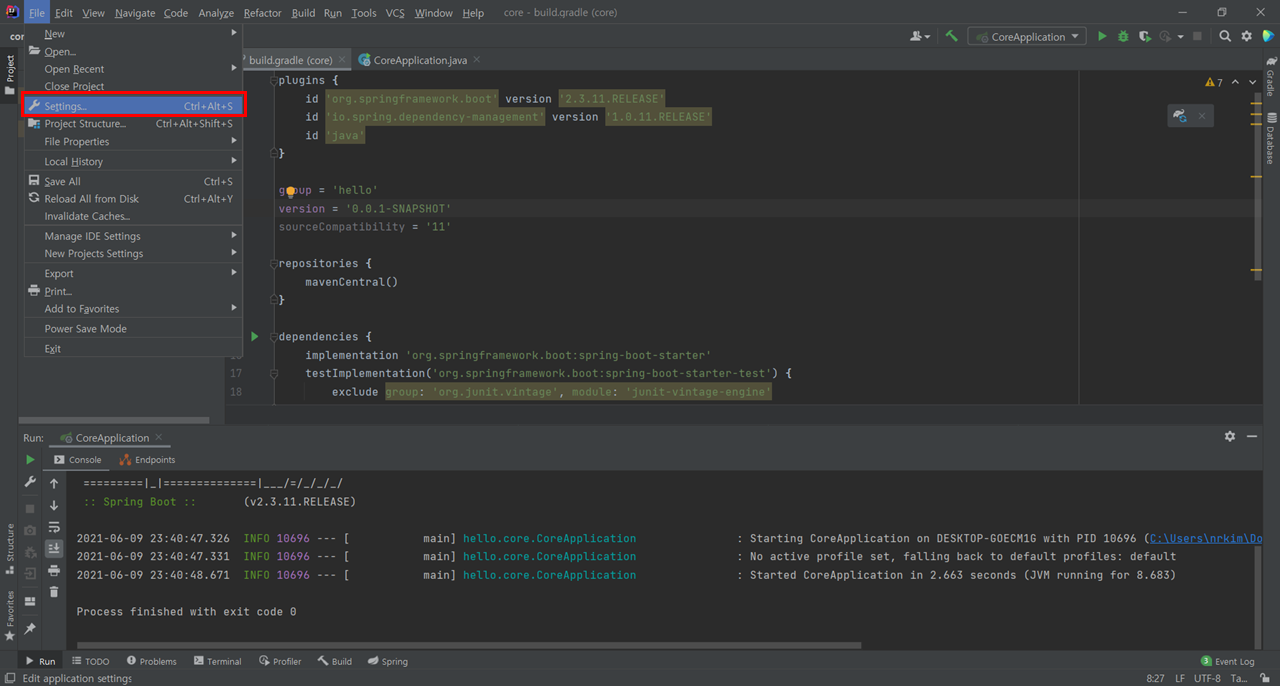Click the 7 warnings indicator

pyautogui.click(x=1214, y=82)
